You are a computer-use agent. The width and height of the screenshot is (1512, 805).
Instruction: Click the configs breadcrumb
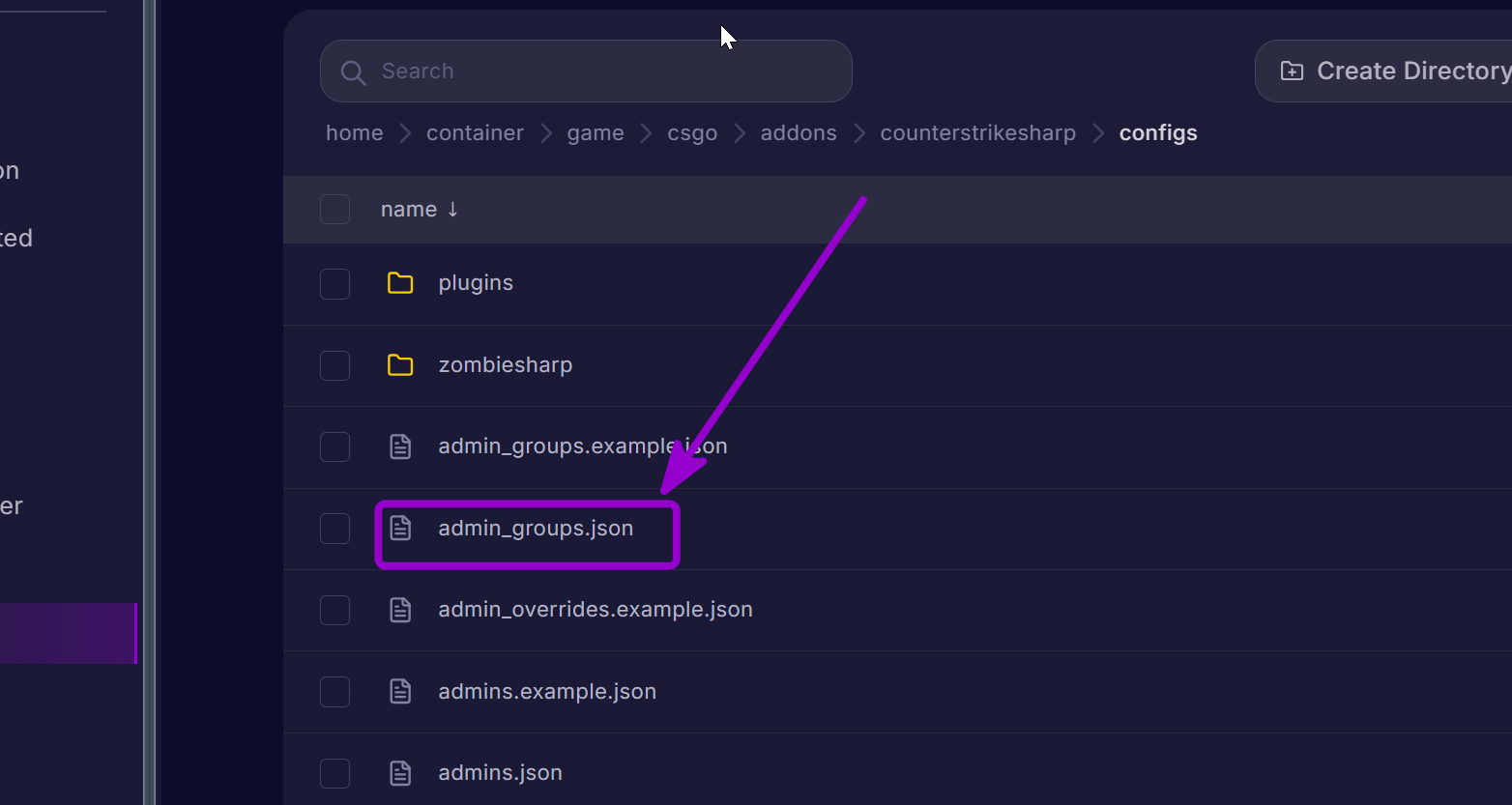coord(1158,133)
